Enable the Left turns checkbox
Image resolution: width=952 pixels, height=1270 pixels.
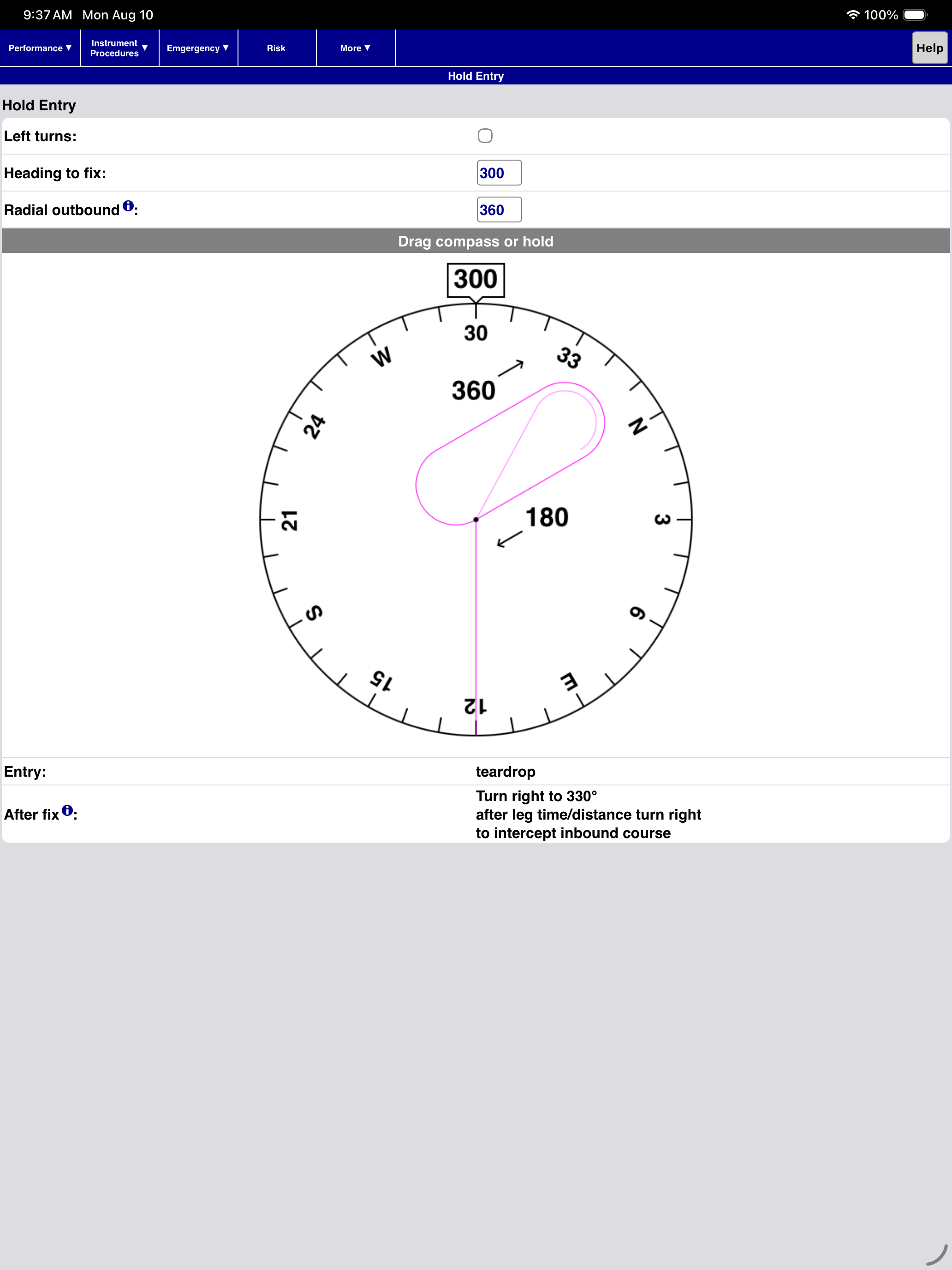click(485, 136)
